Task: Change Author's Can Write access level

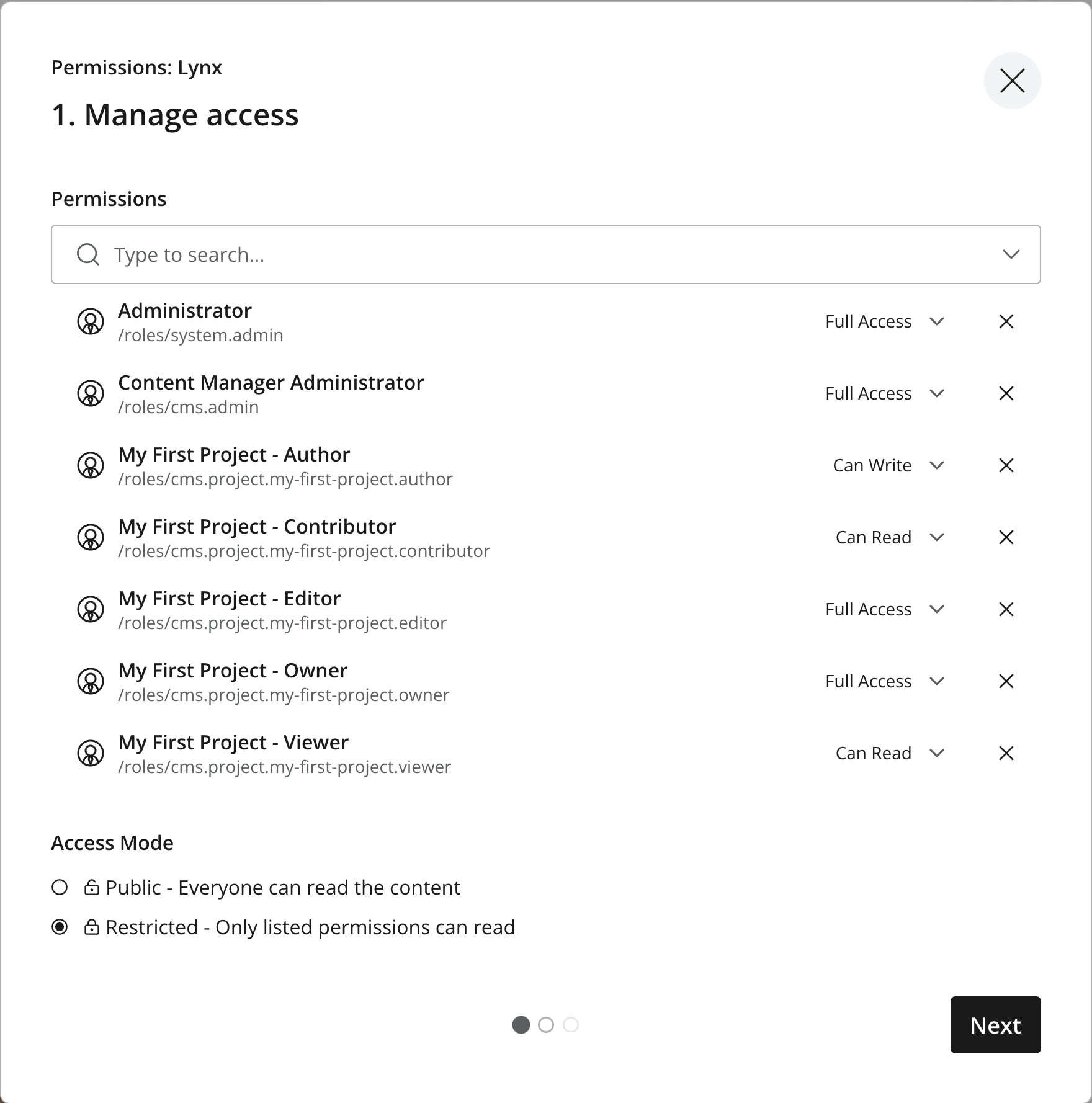Action: point(888,465)
